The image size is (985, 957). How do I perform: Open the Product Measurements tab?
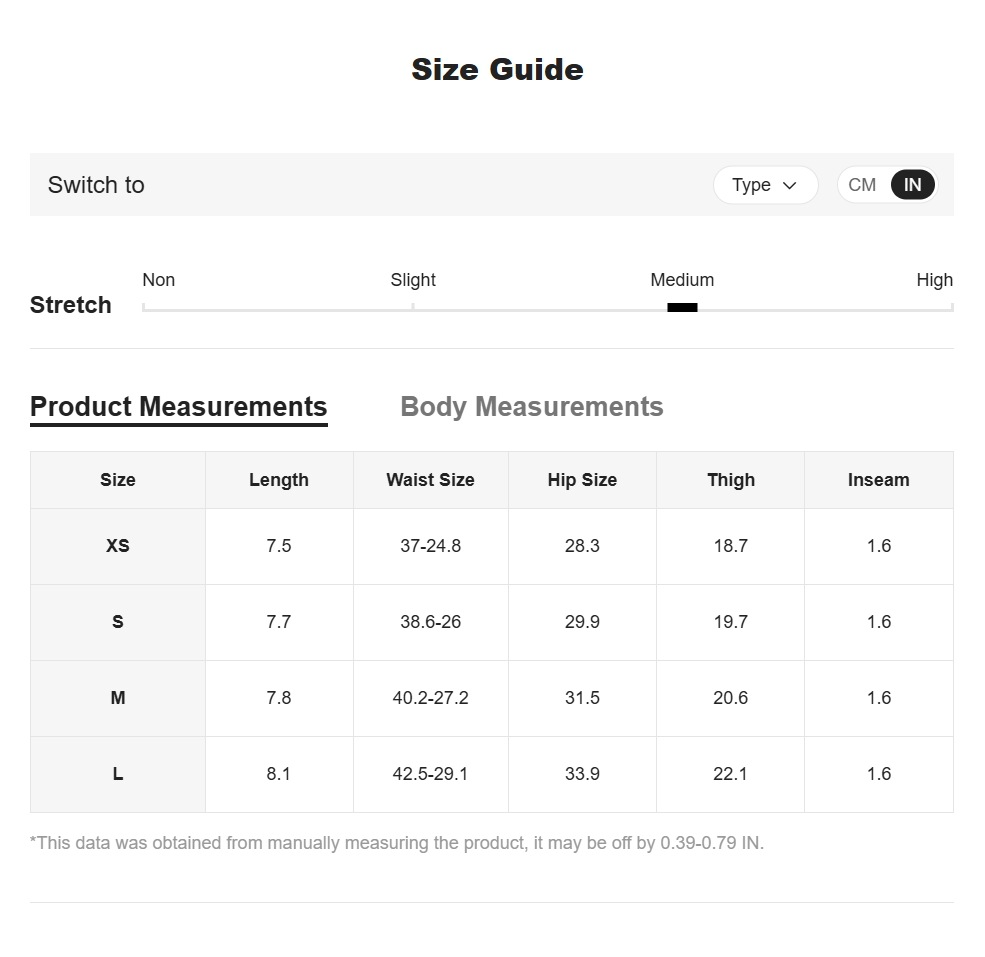[x=179, y=407]
